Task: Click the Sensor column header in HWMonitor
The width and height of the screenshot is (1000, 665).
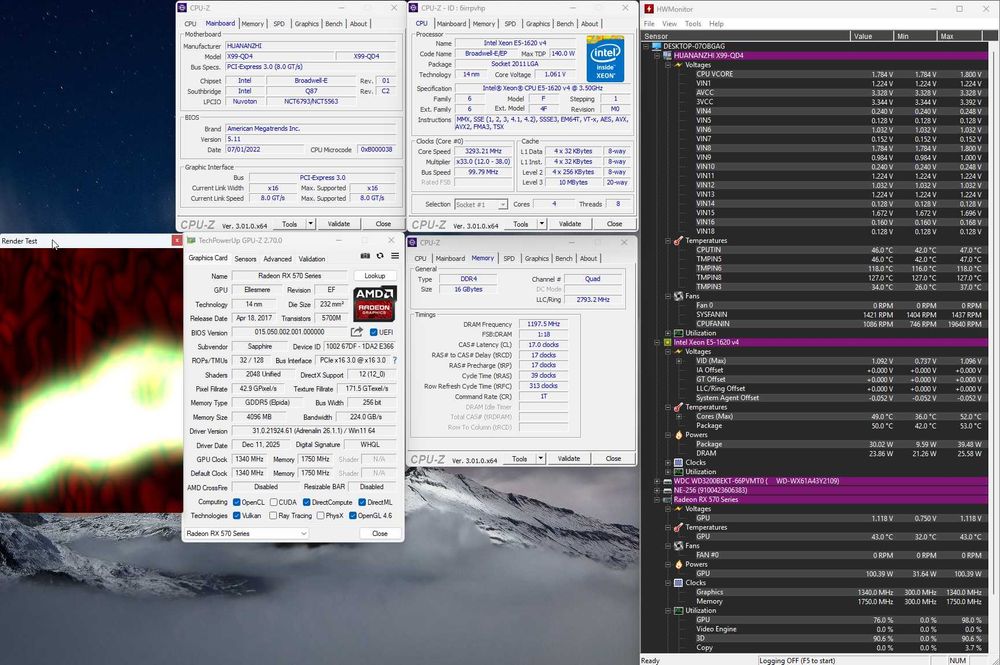Action: 746,36
